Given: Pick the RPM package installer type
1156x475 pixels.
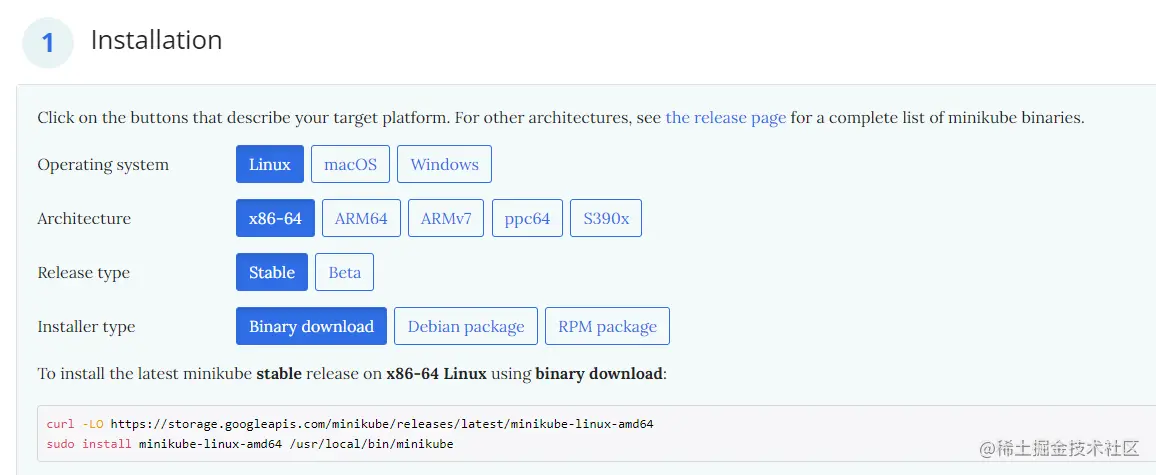Looking at the screenshot, I should point(607,326).
